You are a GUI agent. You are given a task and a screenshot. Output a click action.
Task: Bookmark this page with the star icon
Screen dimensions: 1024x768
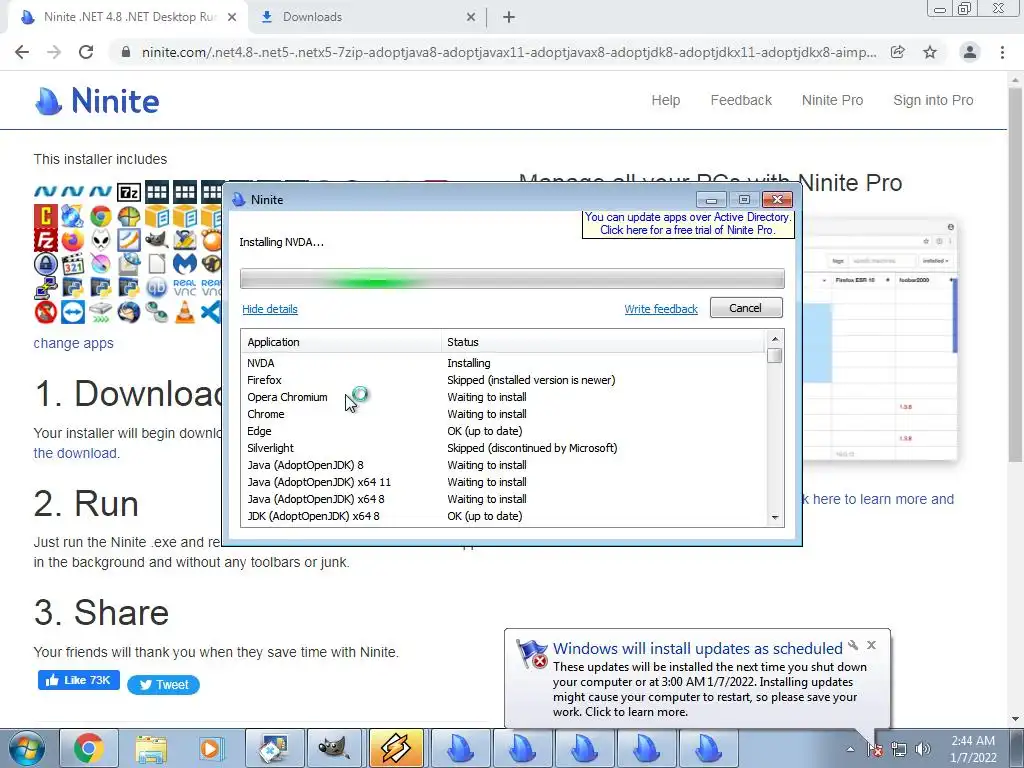point(930,52)
